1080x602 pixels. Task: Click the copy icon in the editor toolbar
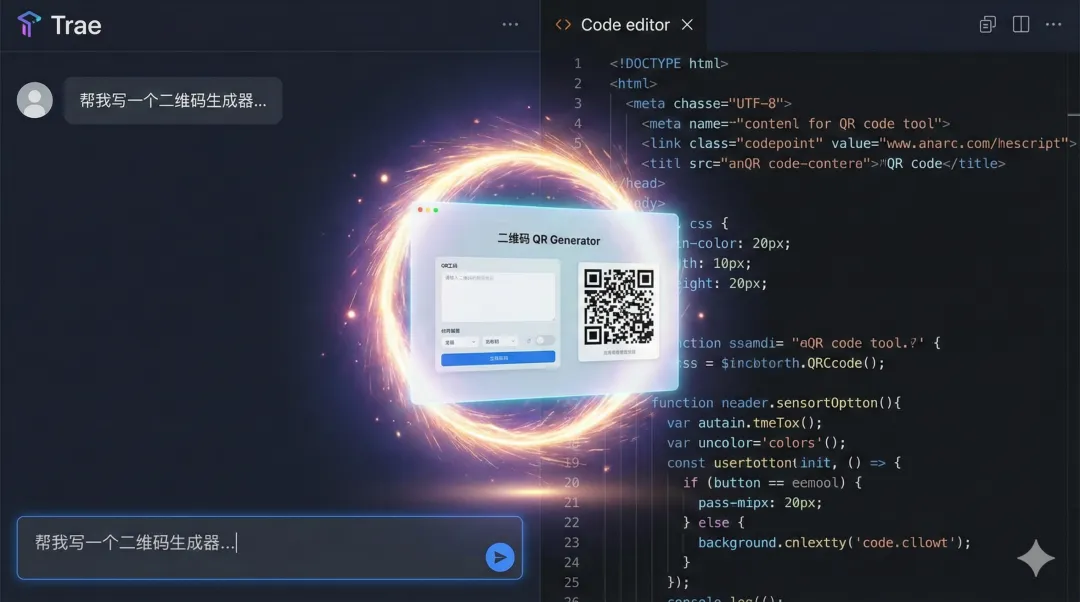pyautogui.click(x=987, y=24)
